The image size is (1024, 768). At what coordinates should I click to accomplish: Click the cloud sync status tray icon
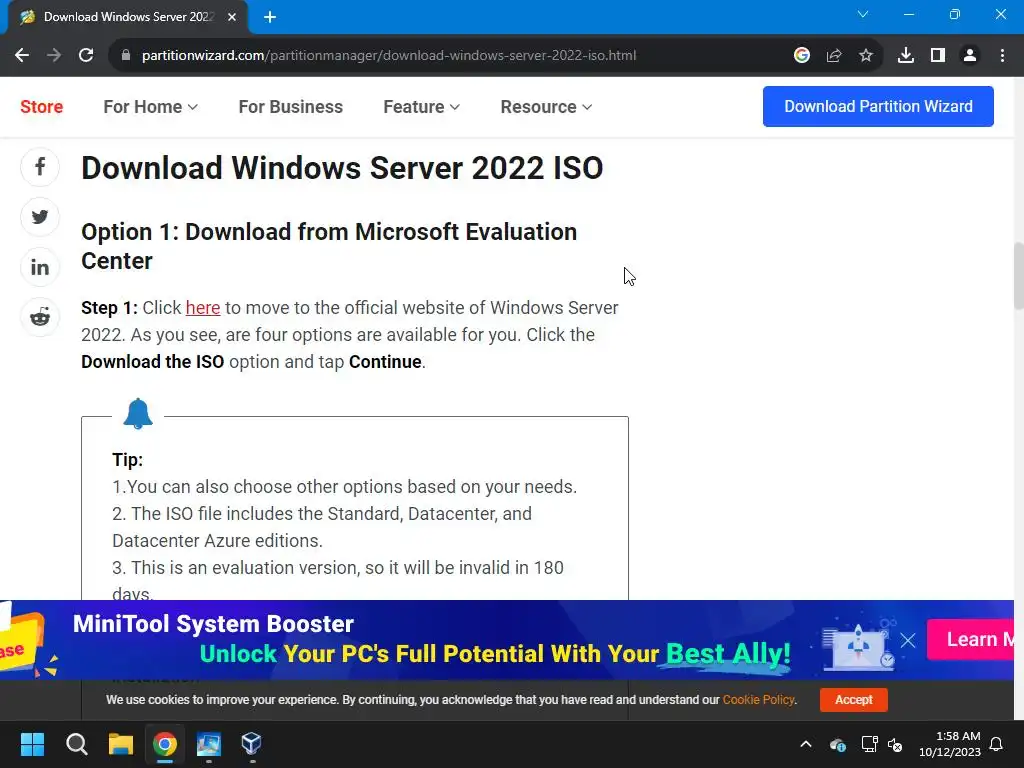pyautogui.click(x=837, y=744)
